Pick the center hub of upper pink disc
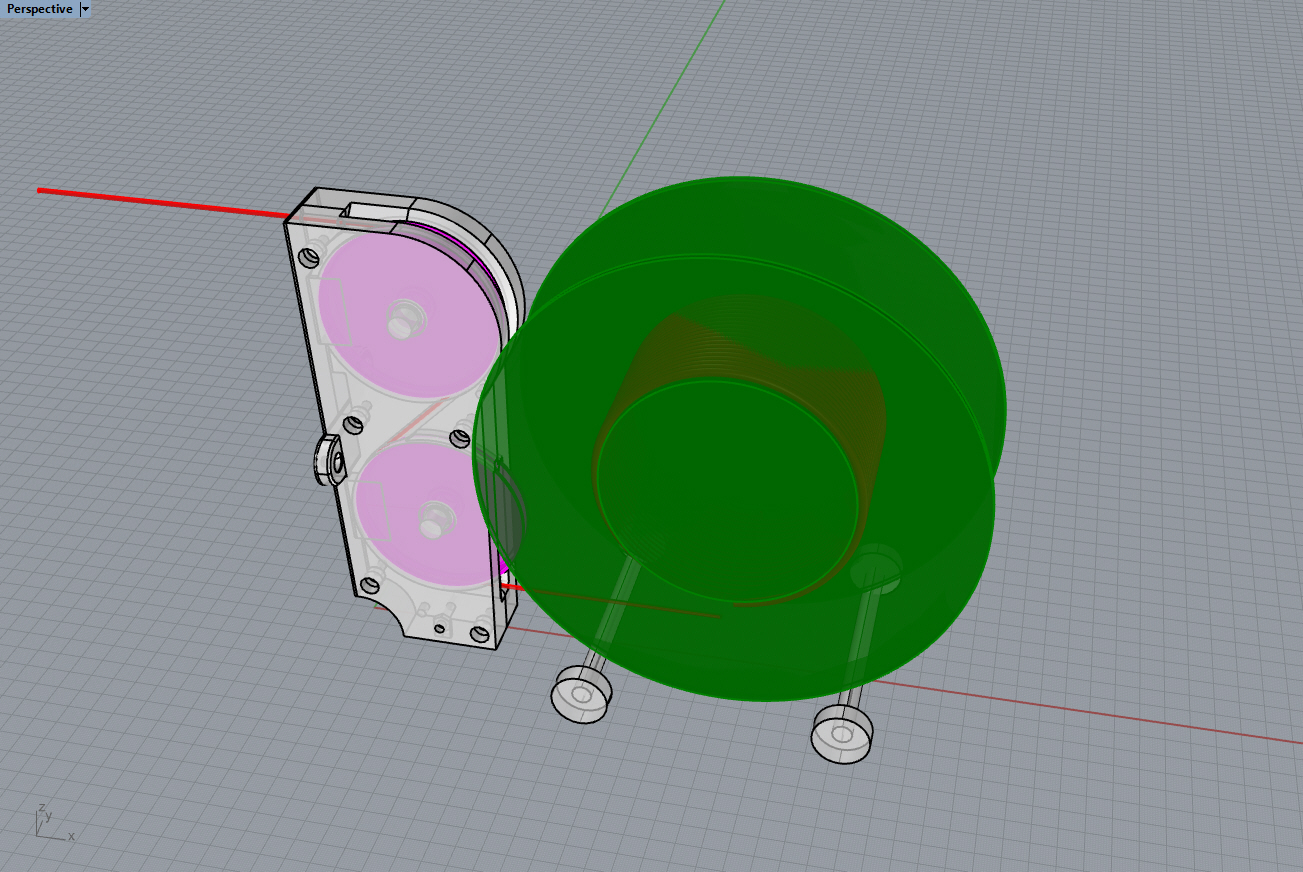 (x=404, y=317)
